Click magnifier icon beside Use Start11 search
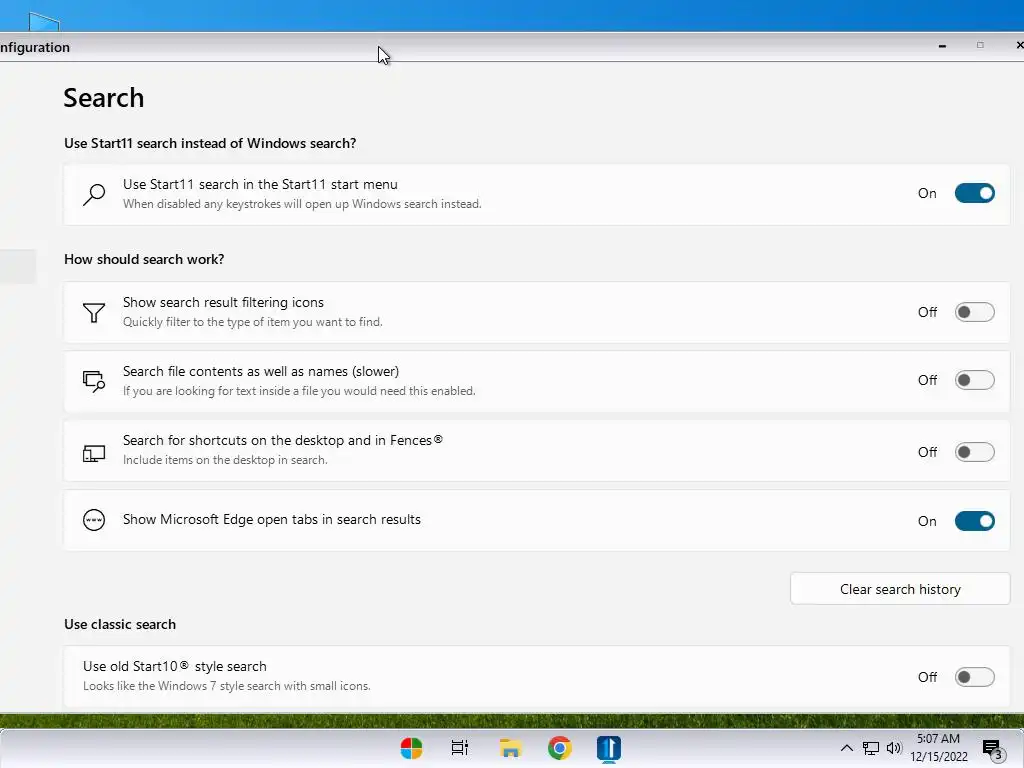This screenshot has height=768, width=1024. point(94,195)
